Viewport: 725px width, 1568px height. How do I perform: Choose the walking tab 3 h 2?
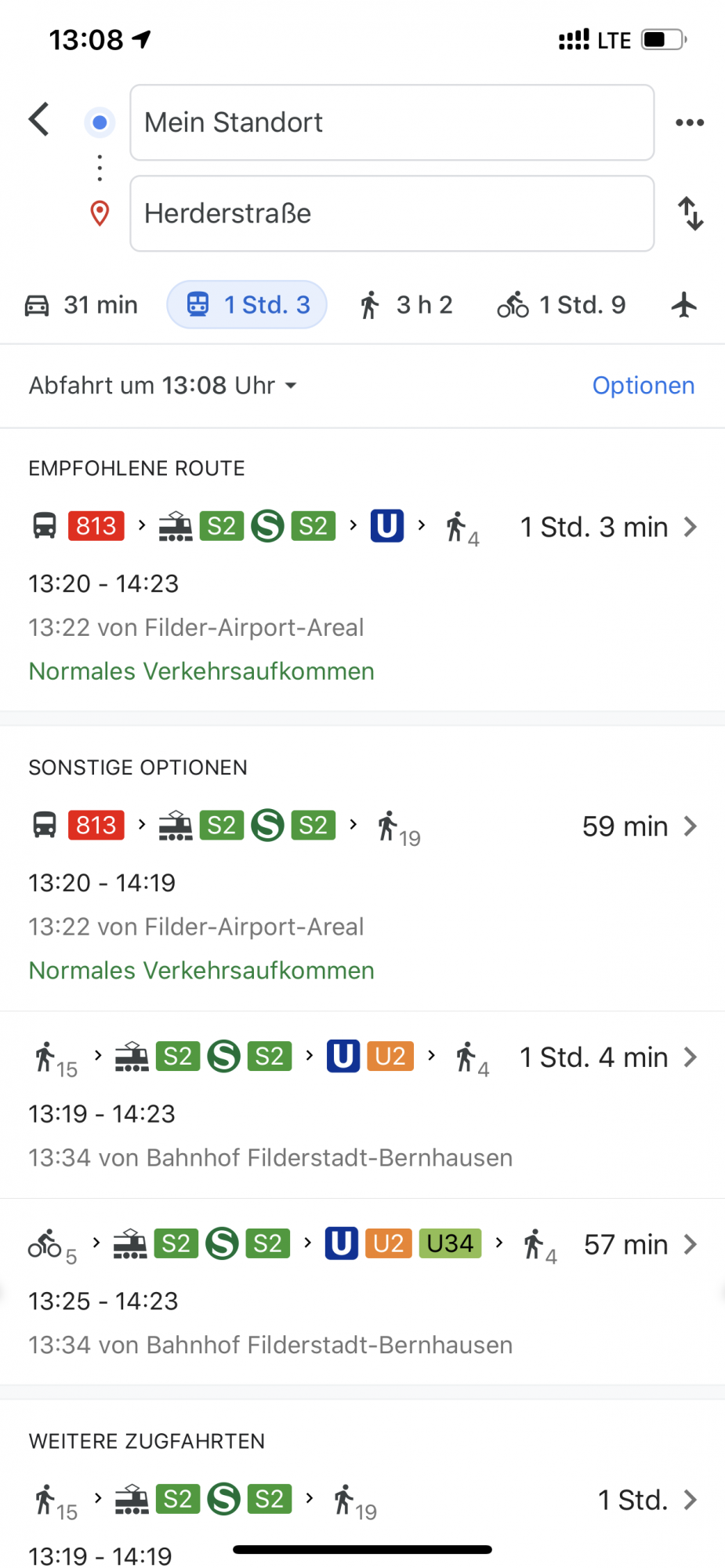pos(406,305)
